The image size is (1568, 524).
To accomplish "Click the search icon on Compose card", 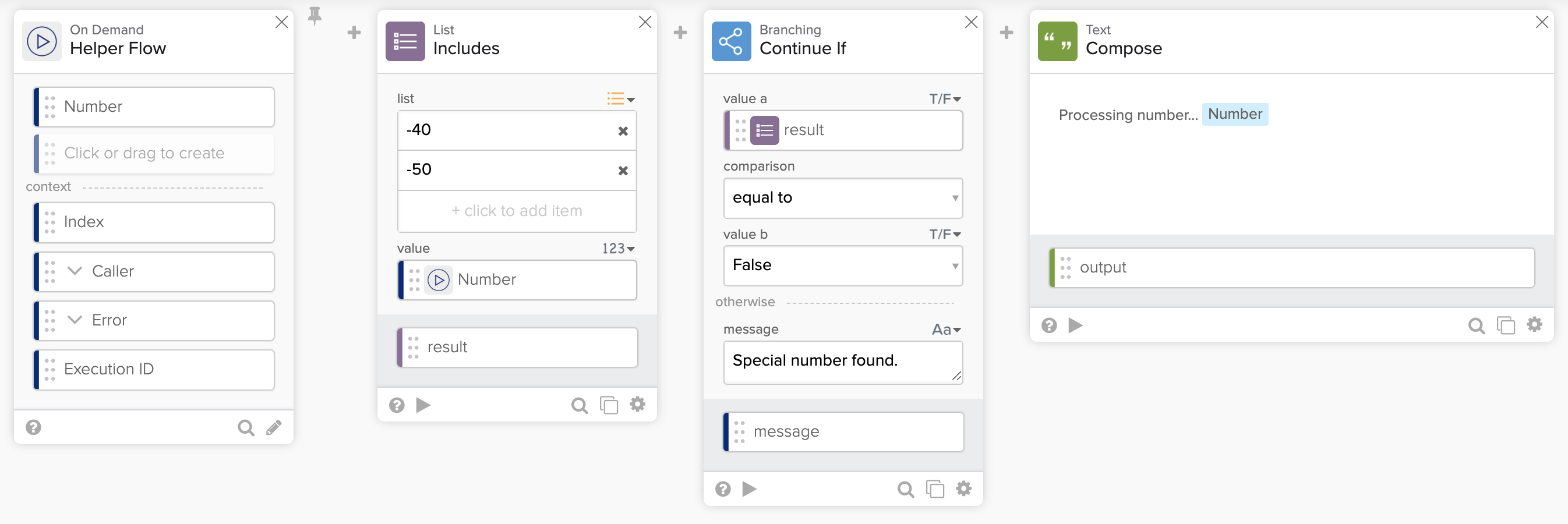I will [1475, 325].
